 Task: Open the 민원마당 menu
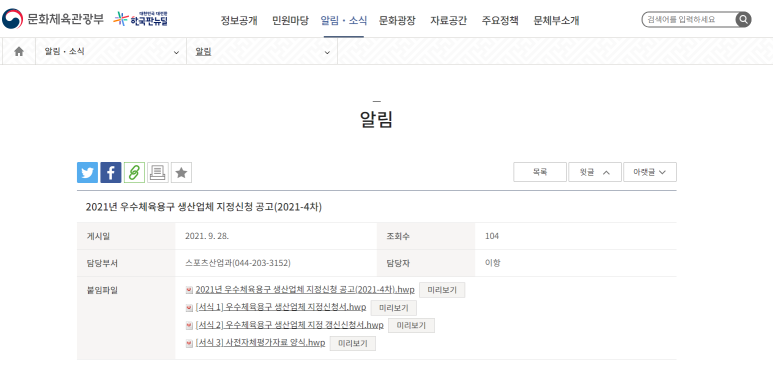(x=290, y=21)
